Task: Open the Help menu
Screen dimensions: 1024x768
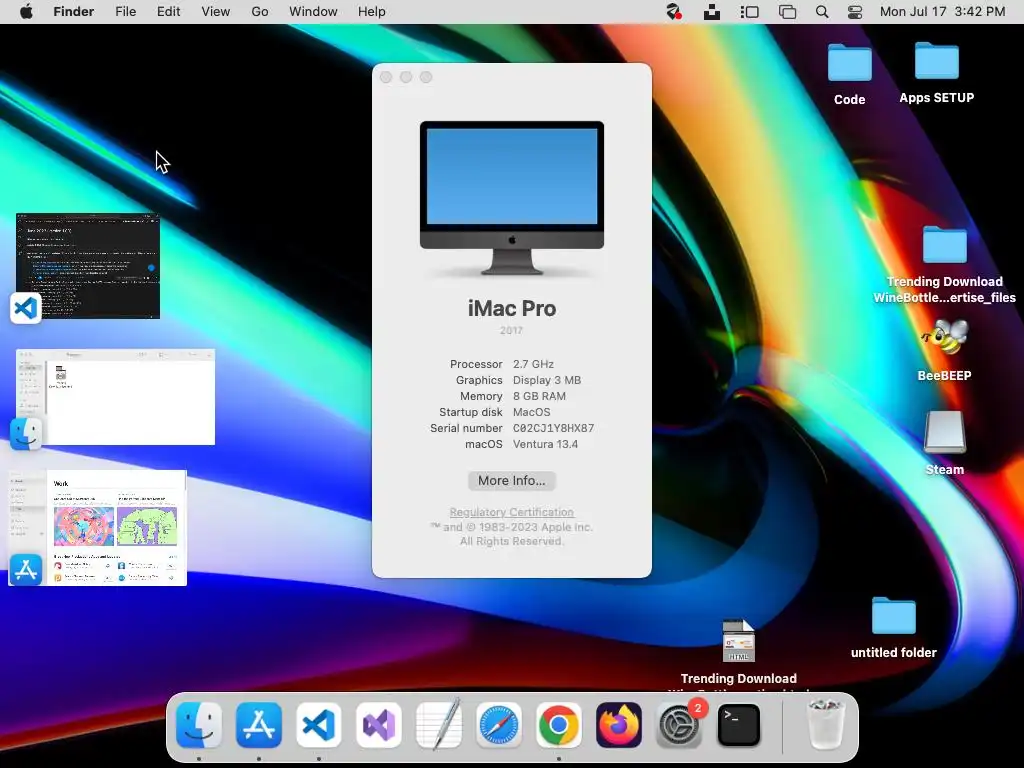Action: pyautogui.click(x=372, y=12)
